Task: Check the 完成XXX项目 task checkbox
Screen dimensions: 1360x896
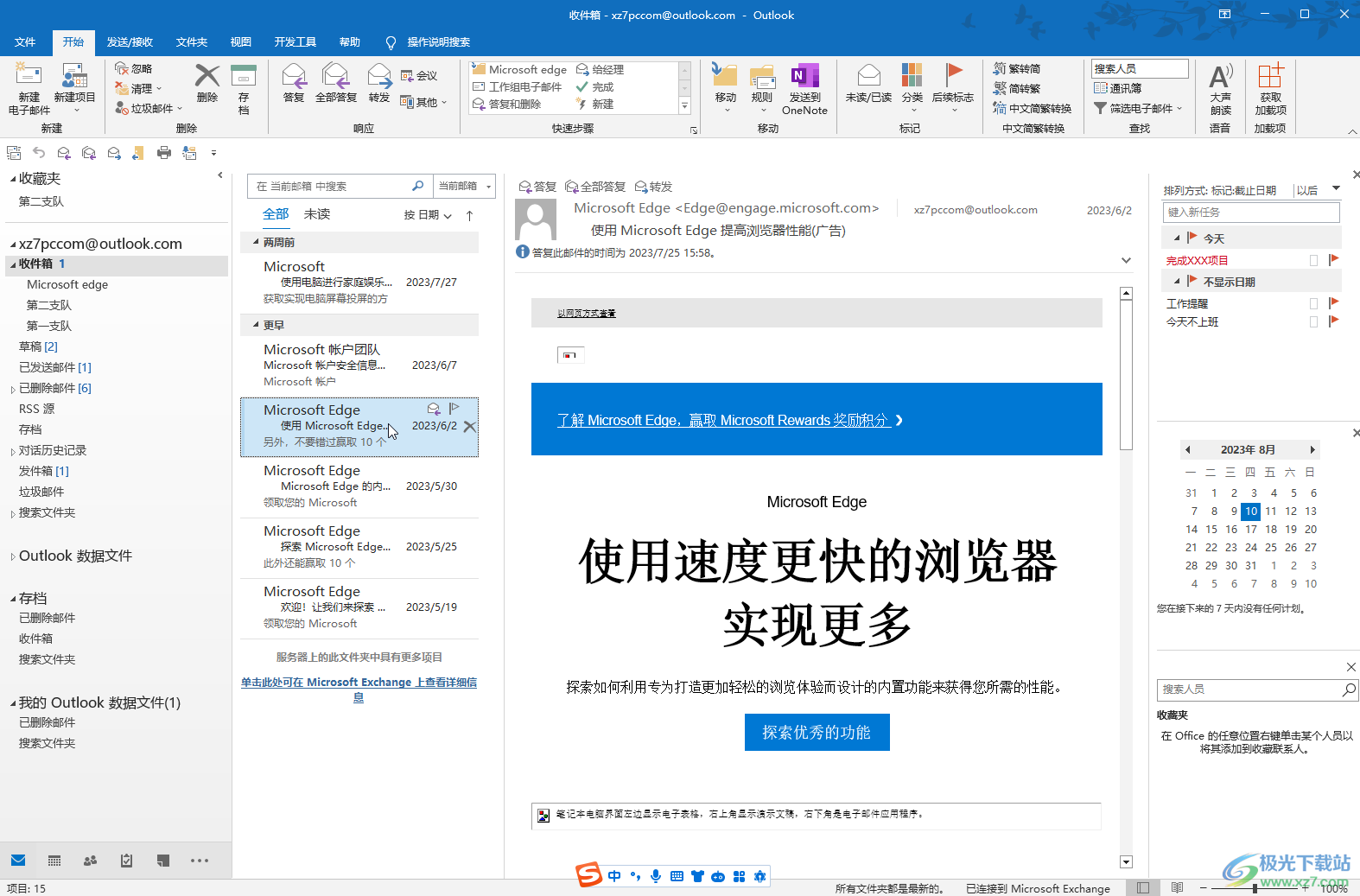Action: tap(1313, 260)
